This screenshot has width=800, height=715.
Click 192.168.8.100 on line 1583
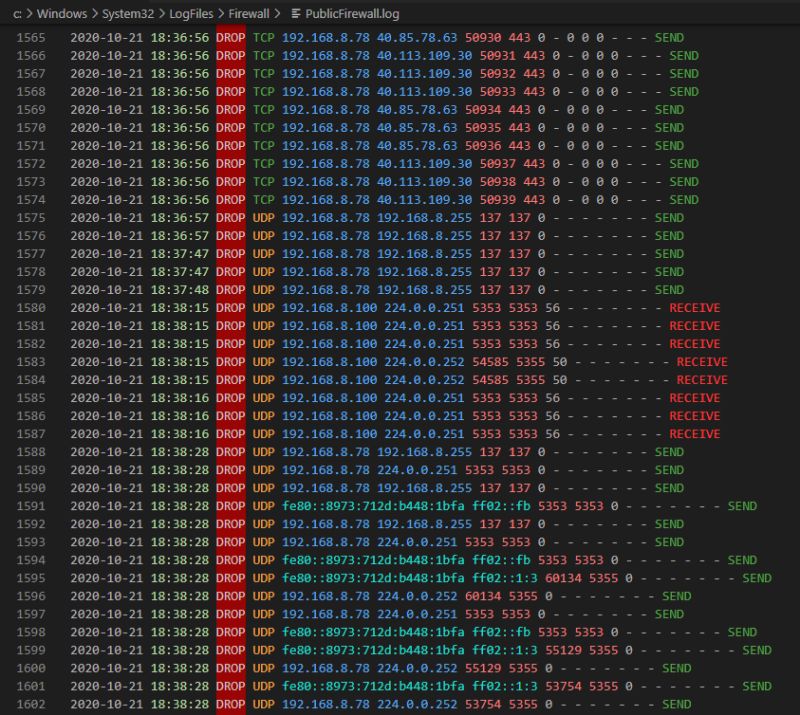point(330,362)
